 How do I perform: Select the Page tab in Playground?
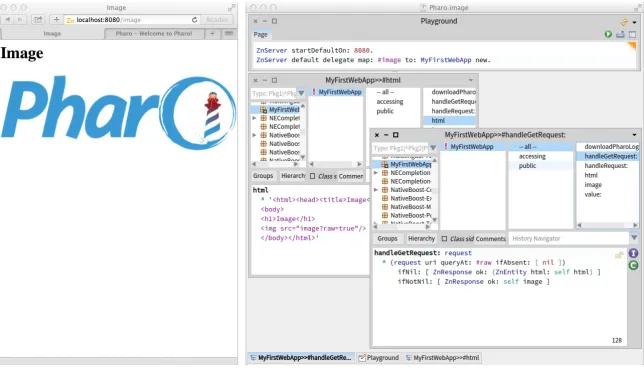(260, 34)
